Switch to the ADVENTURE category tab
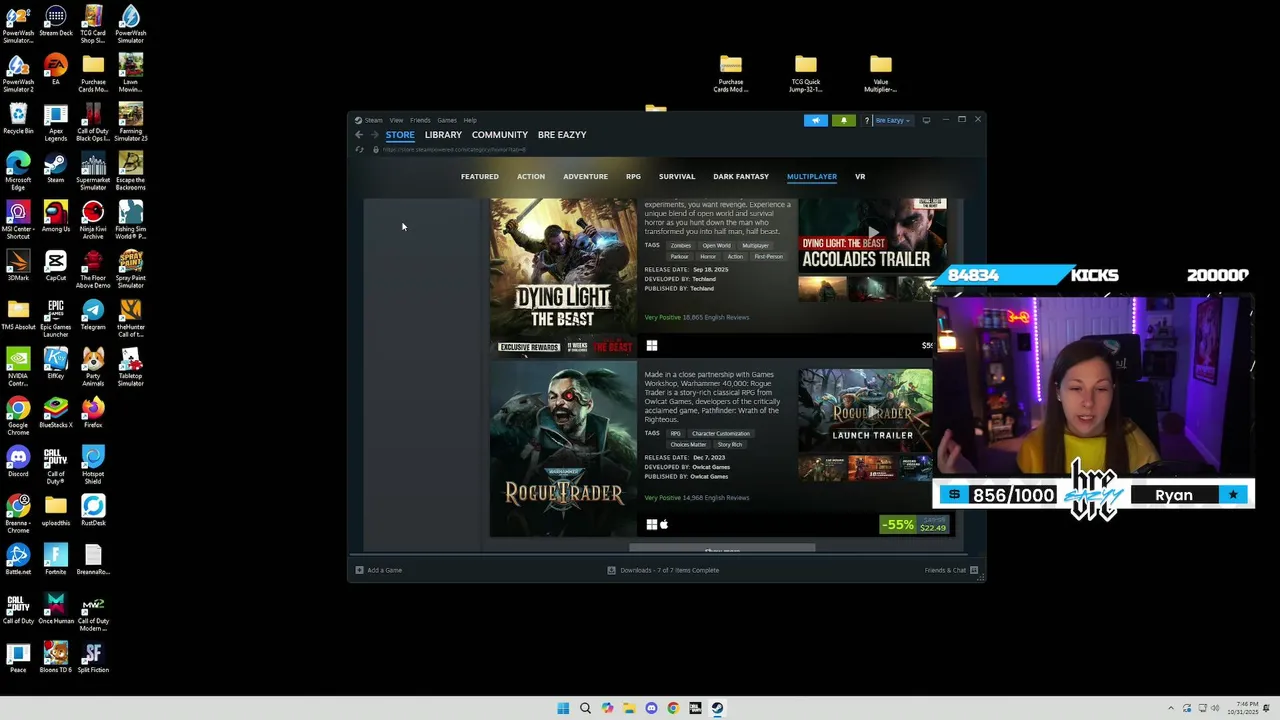The height and width of the screenshot is (720, 1280). click(585, 177)
